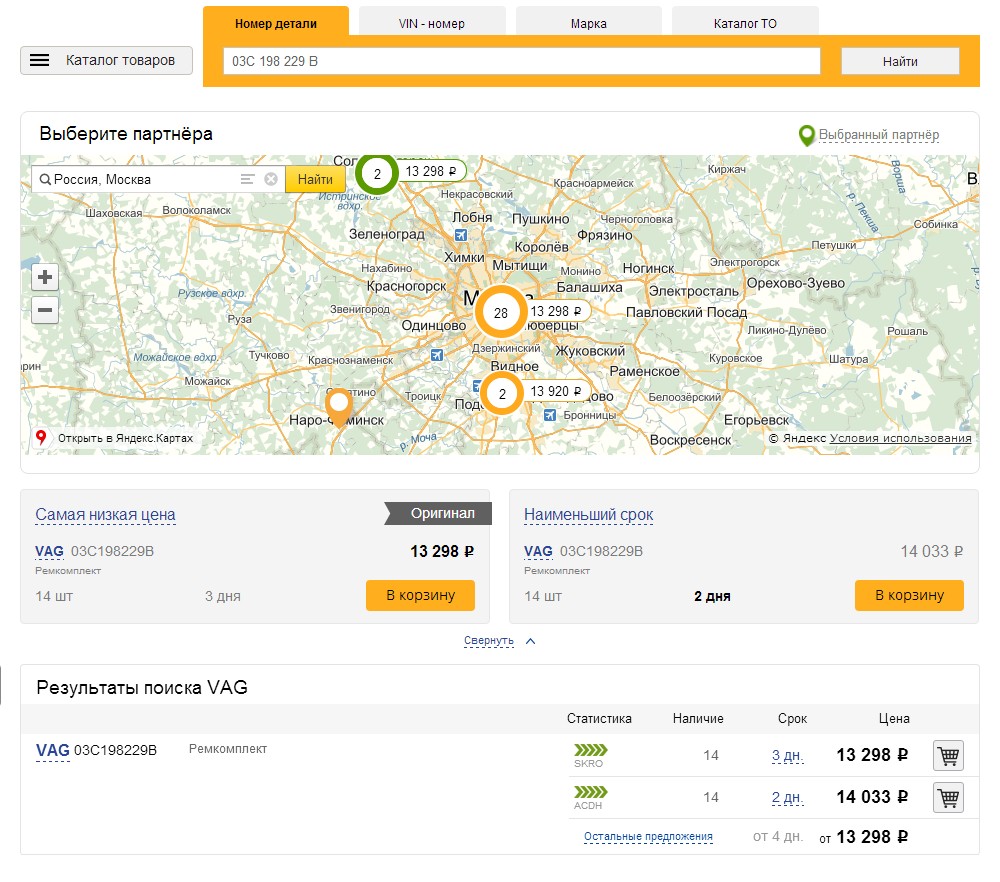Click the Ремкомплект description in results
Image resolution: width=1000 pixels, height=882 pixels.
click(x=228, y=749)
